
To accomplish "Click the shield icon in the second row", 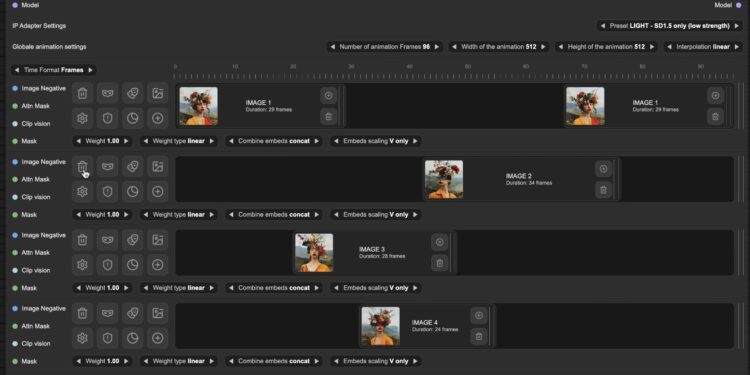I will point(108,191).
